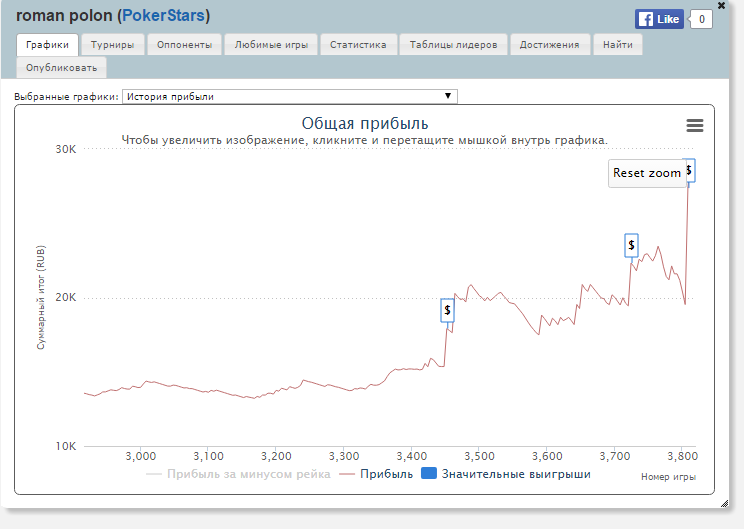Open the Турниры tab
Image resolution: width=744 pixels, height=529 pixels.
pos(112,45)
